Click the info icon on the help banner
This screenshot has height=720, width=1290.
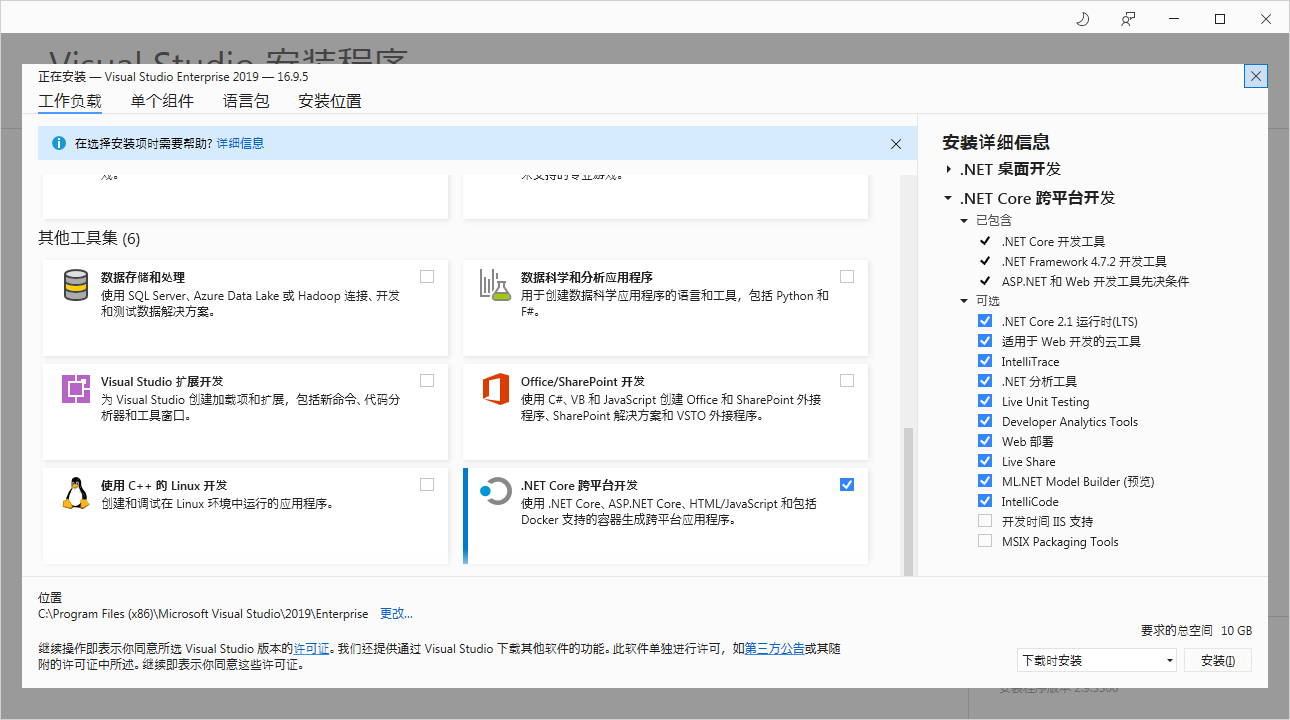(x=57, y=143)
